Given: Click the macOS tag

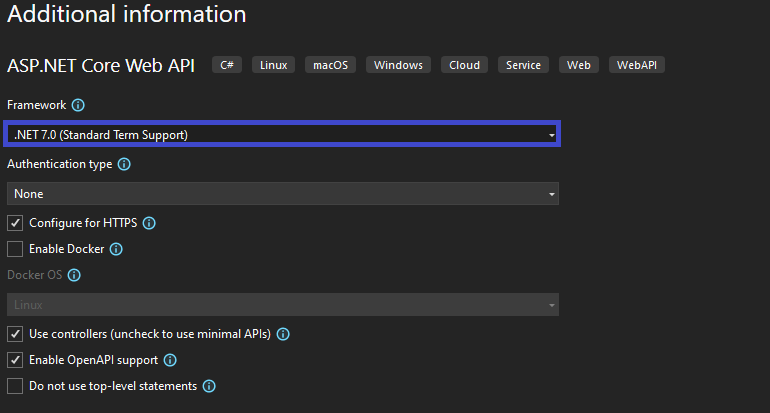Looking at the screenshot, I should [330, 65].
